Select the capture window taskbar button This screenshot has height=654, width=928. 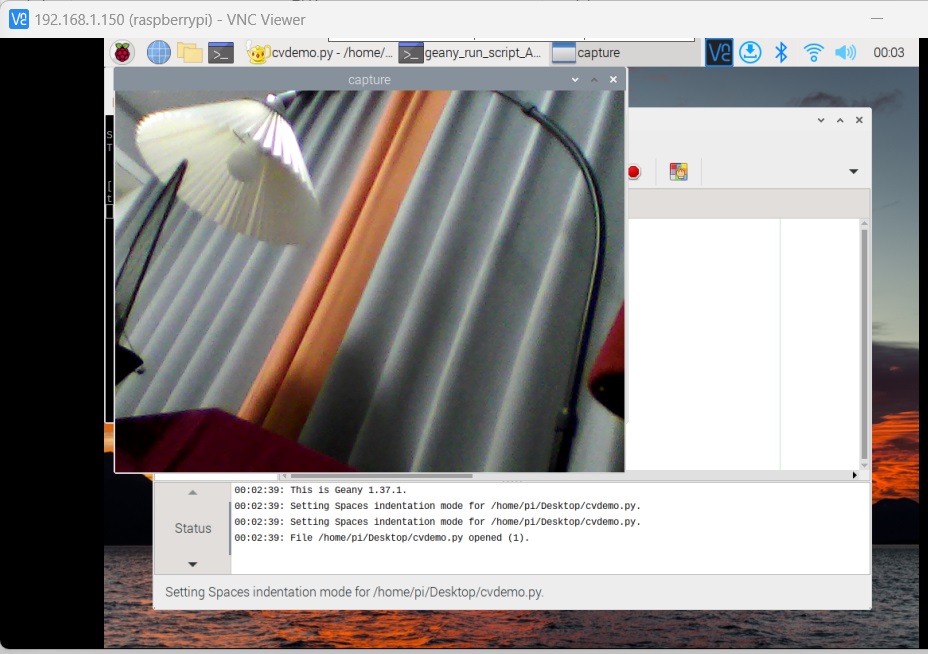click(590, 53)
